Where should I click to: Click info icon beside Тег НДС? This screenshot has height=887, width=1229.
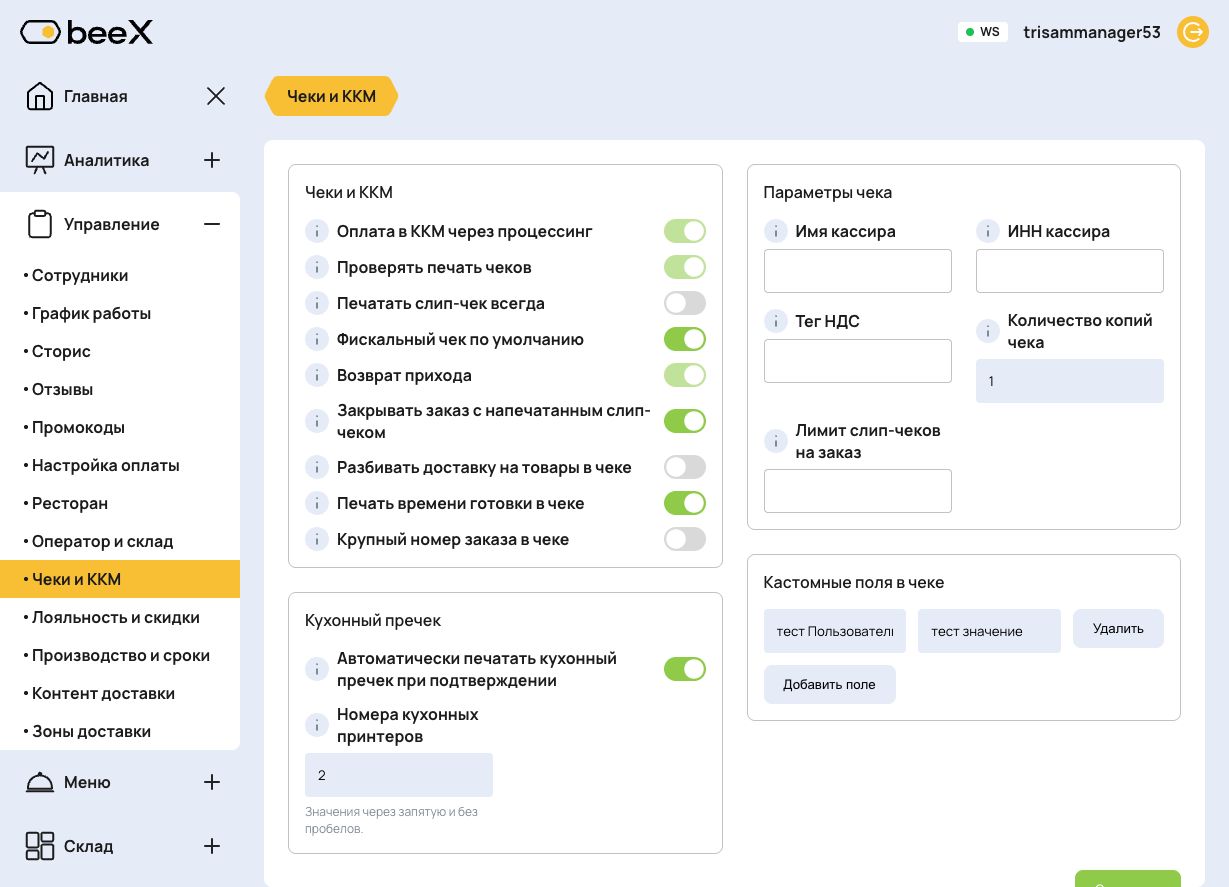(775, 321)
